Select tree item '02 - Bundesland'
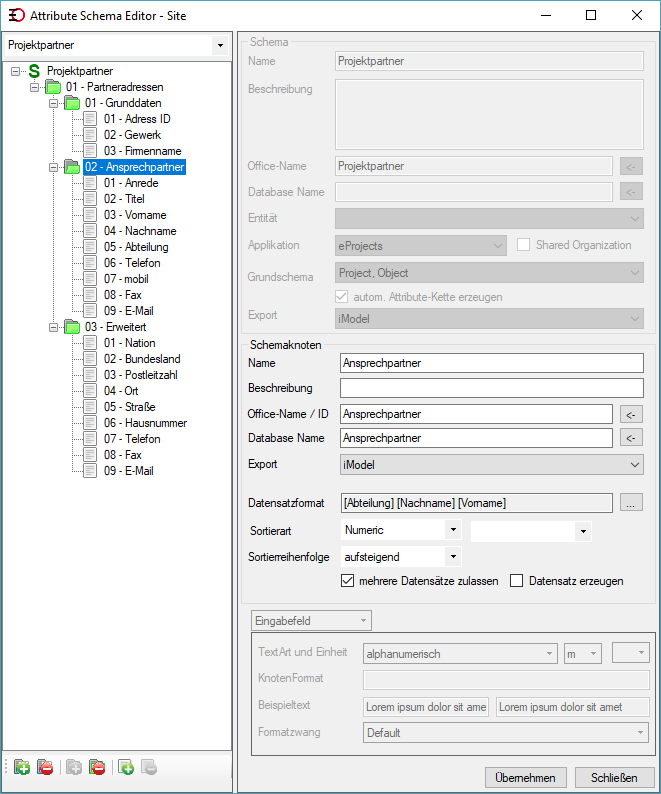The height and width of the screenshot is (794, 661). tap(142, 359)
